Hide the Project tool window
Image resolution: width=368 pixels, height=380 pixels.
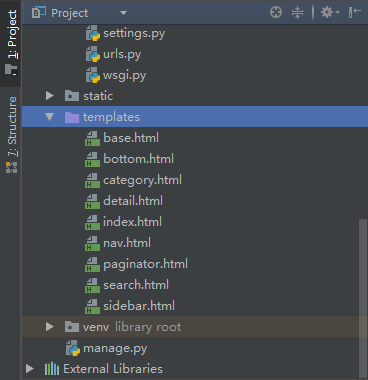click(355, 13)
